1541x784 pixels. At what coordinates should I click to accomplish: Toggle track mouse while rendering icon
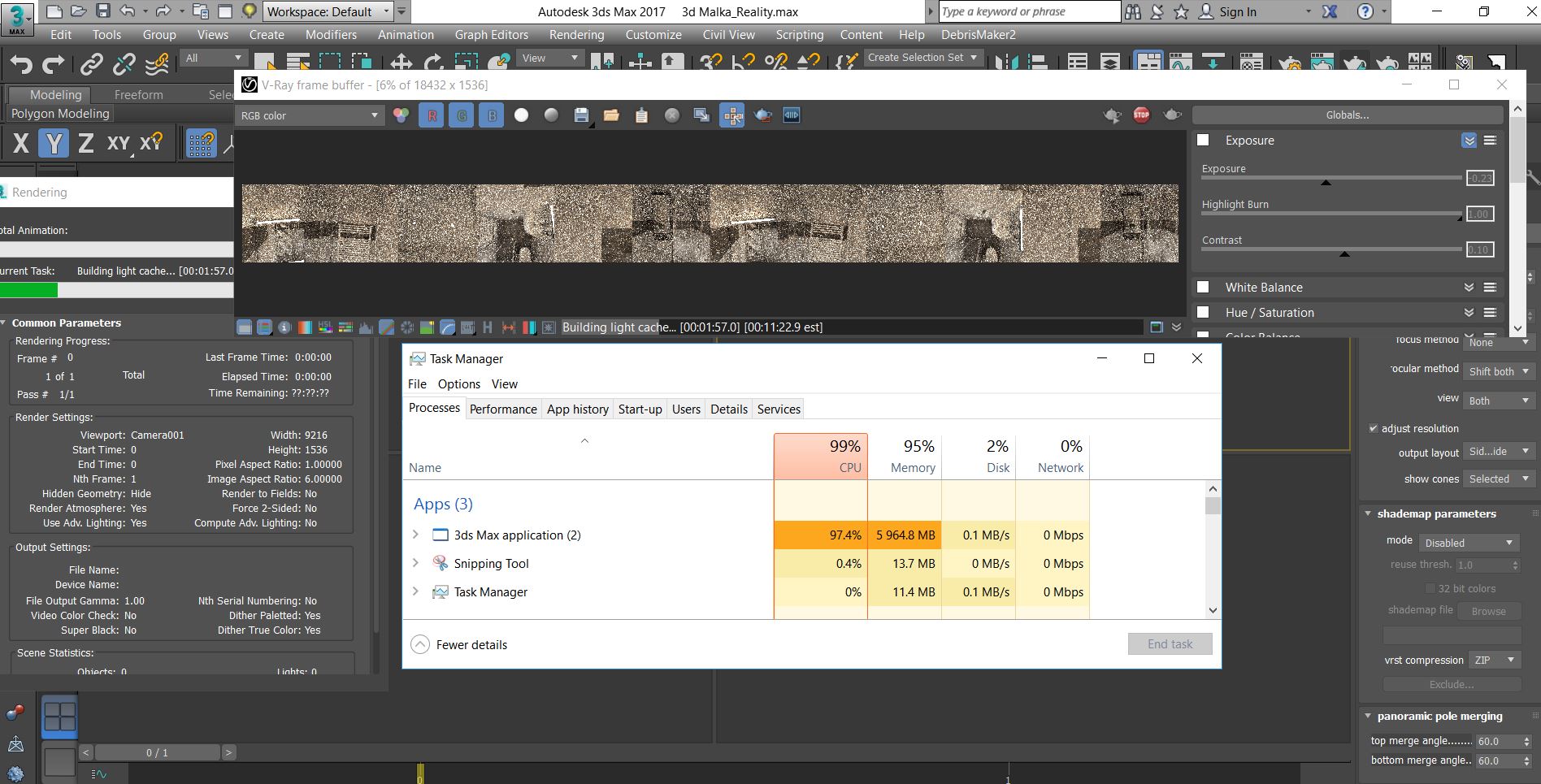[731, 115]
